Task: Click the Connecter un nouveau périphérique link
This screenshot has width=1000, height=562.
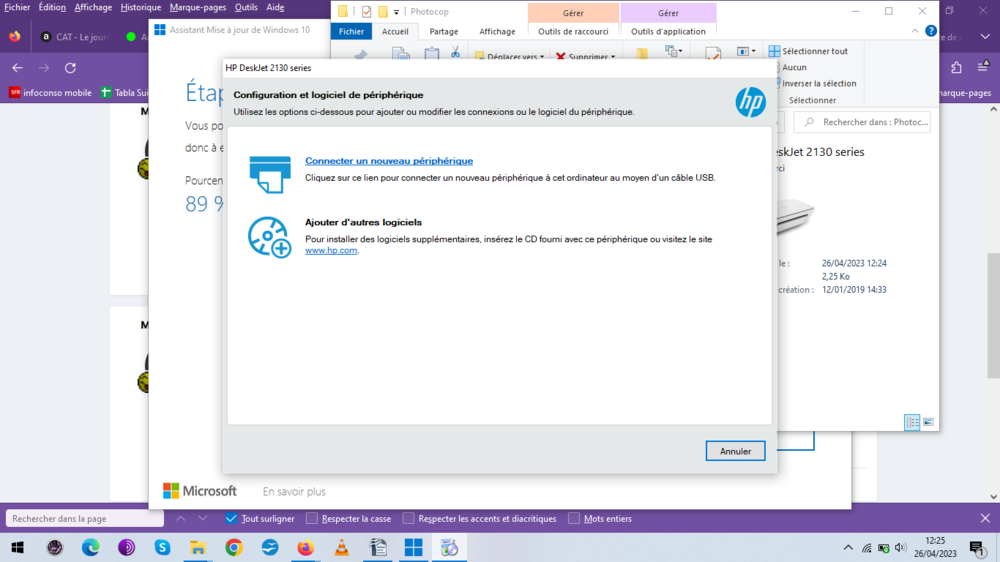Action: pos(389,161)
